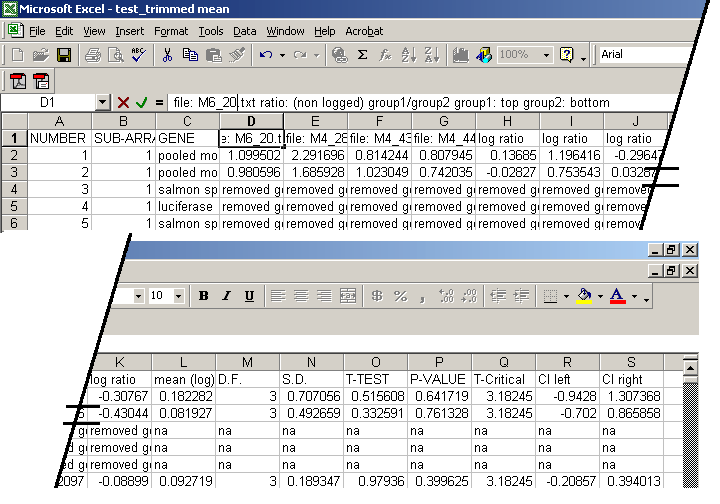Click Merge and Center icon
720x504 pixels.
(348, 296)
